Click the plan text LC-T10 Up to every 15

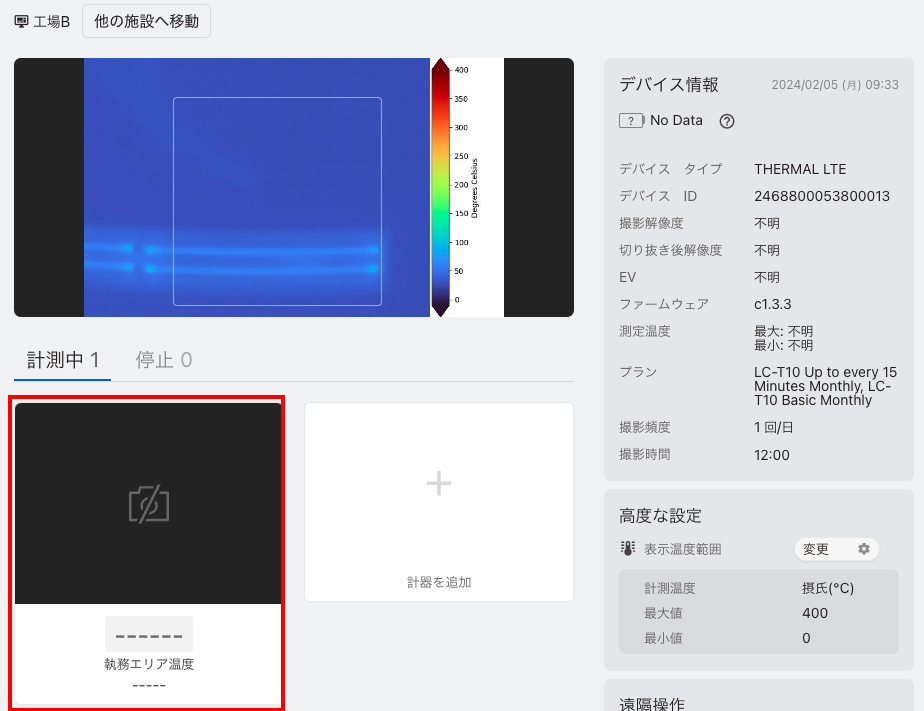tap(825, 372)
